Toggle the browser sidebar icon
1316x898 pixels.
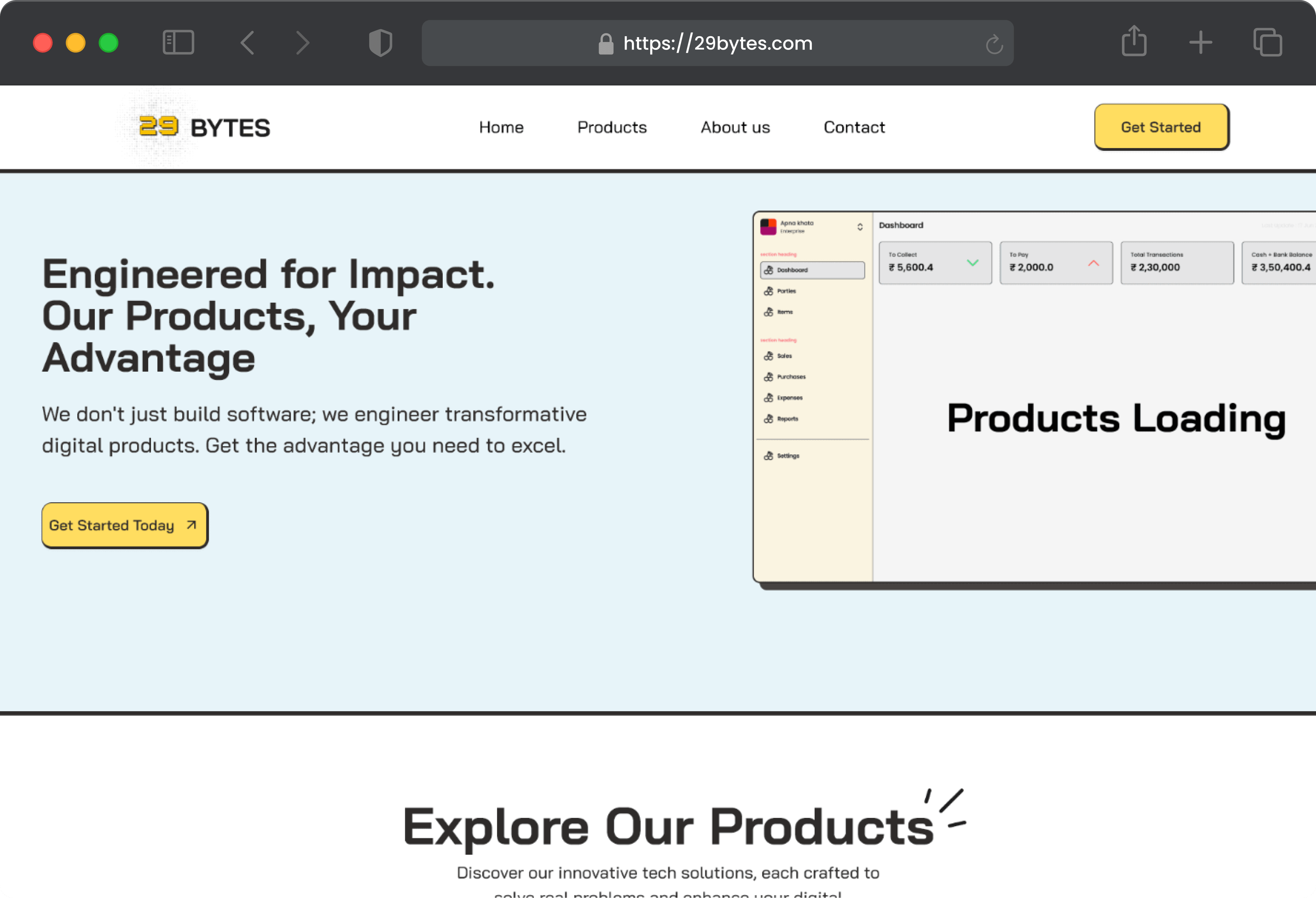pos(178,42)
